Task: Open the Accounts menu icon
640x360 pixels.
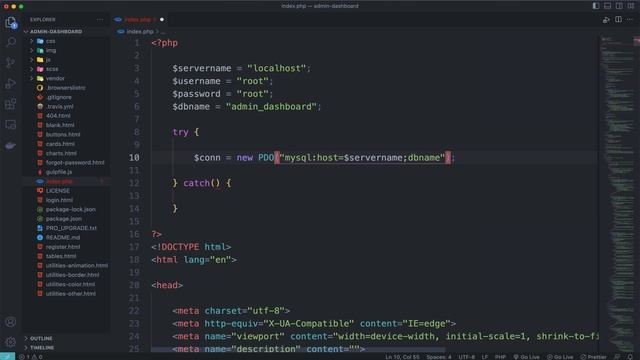Action: click(x=11, y=322)
